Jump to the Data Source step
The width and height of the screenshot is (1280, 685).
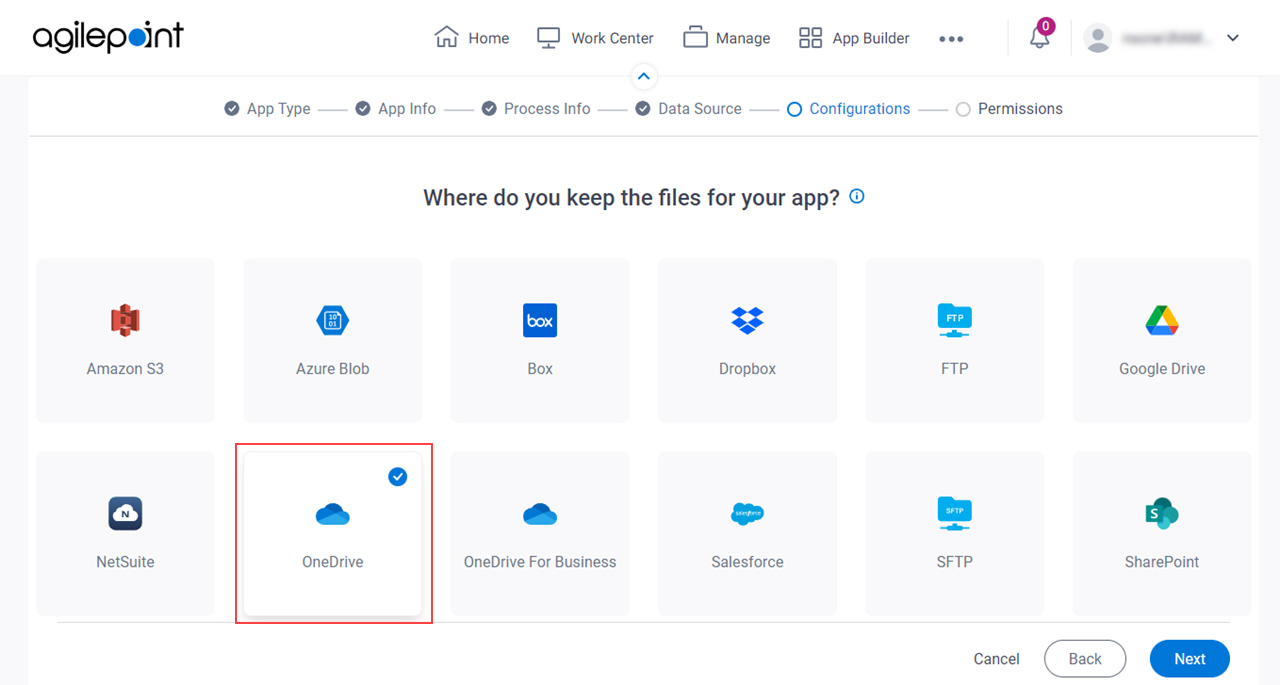pos(689,109)
